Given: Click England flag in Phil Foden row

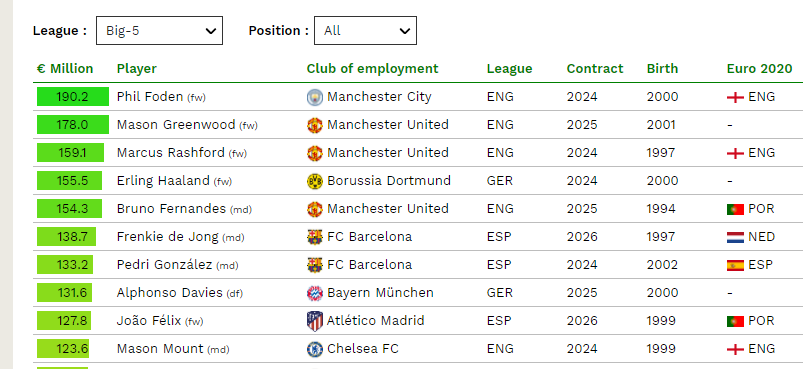Looking at the screenshot, I should tap(735, 97).
